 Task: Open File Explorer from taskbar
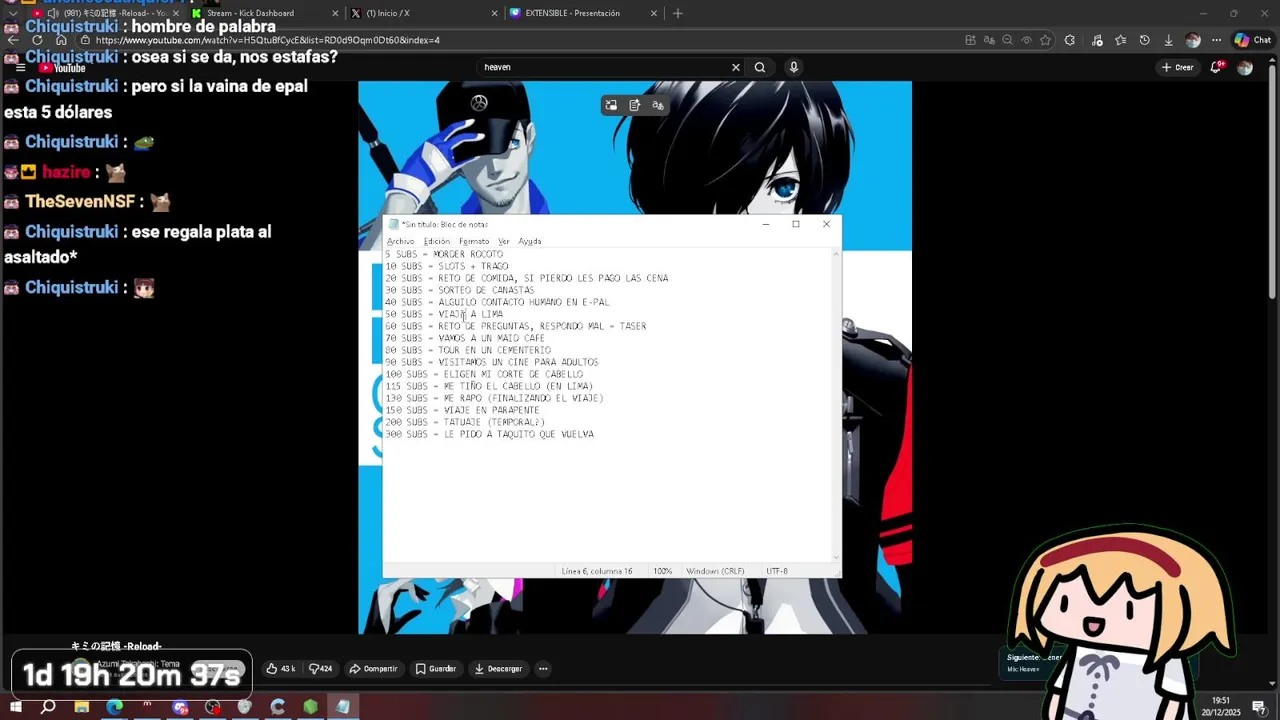click(82, 707)
